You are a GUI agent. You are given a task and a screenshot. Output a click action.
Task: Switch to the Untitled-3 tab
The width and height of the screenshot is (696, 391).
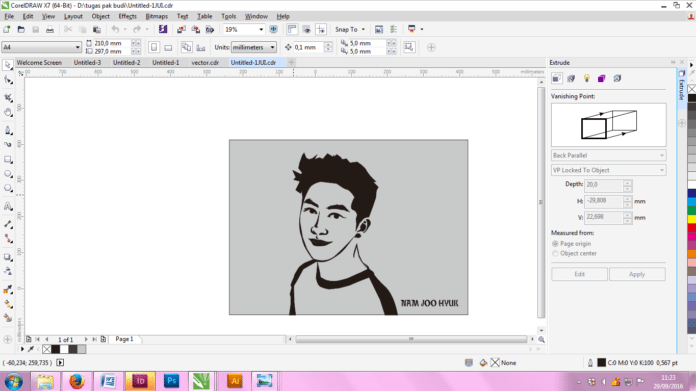pos(87,63)
